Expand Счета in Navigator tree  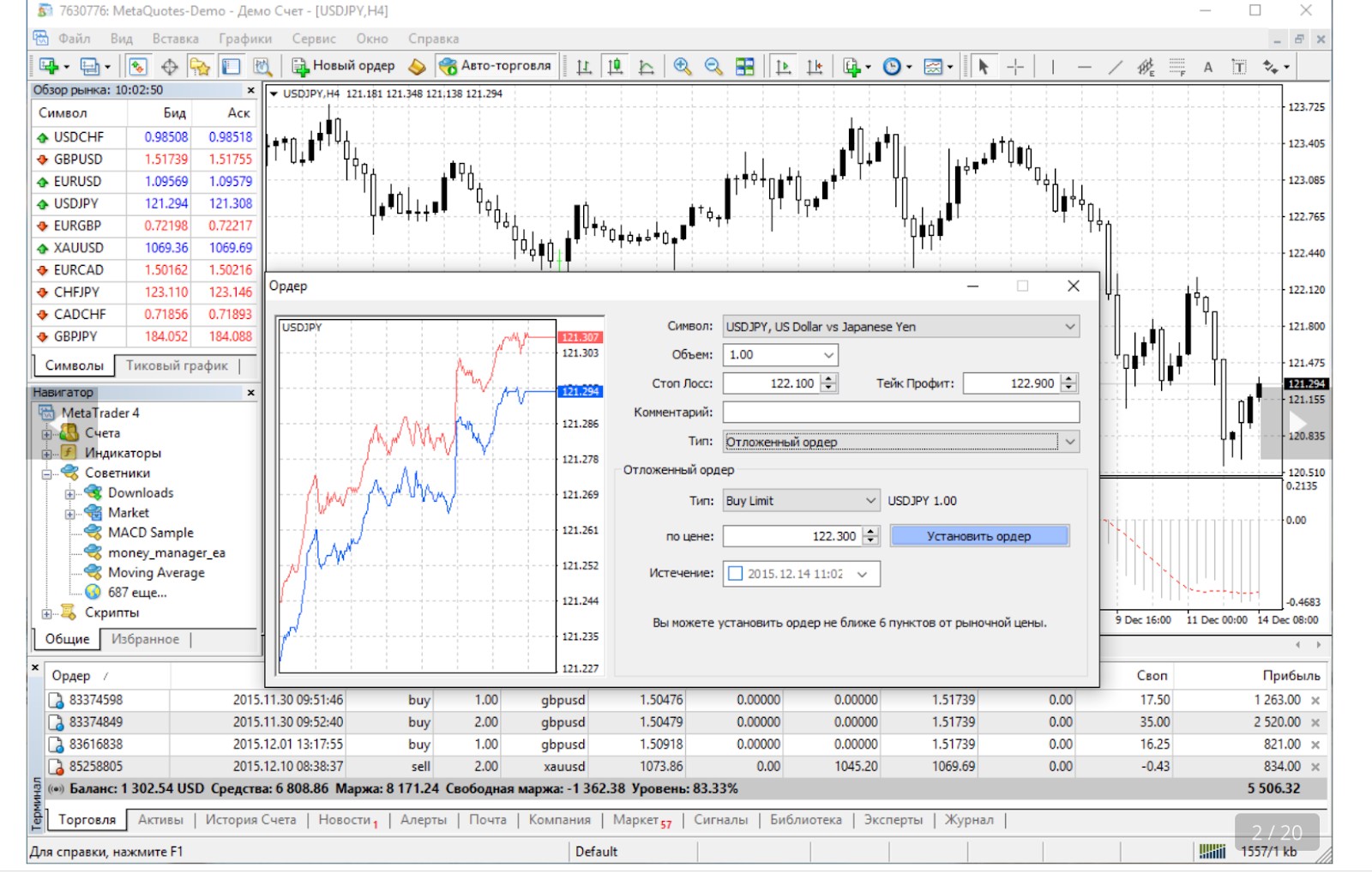[x=47, y=434]
